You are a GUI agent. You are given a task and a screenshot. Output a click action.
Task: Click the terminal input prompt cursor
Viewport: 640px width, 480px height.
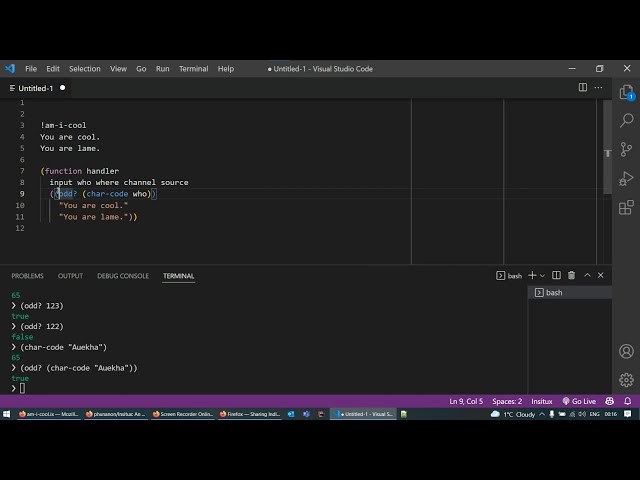pyautogui.click(x=22, y=388)
